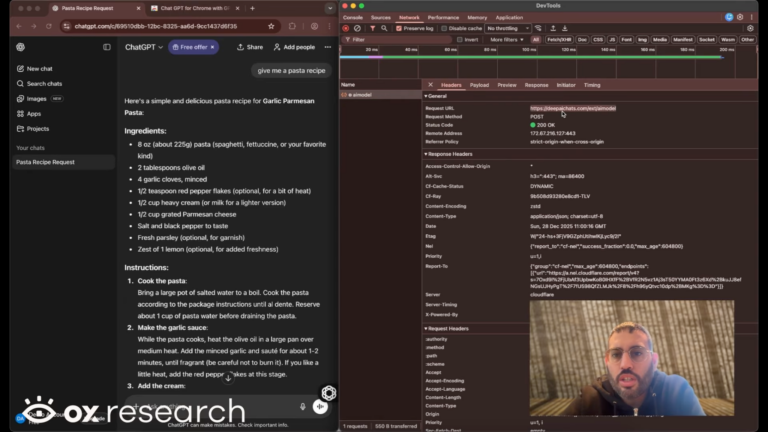Toggle the network filter funnel icon

pos(373,28)
